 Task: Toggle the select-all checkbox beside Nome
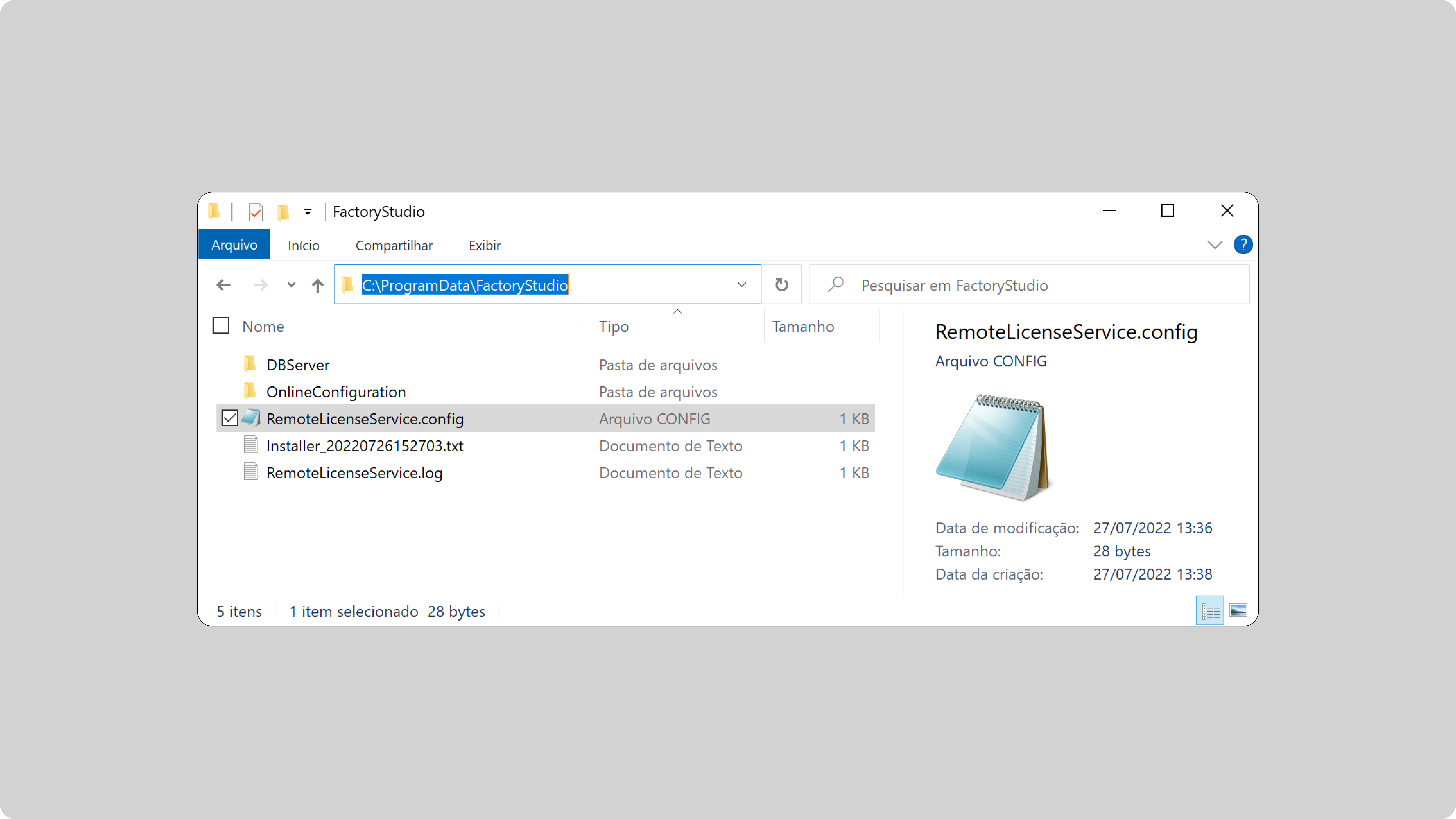tap(221, 326)
